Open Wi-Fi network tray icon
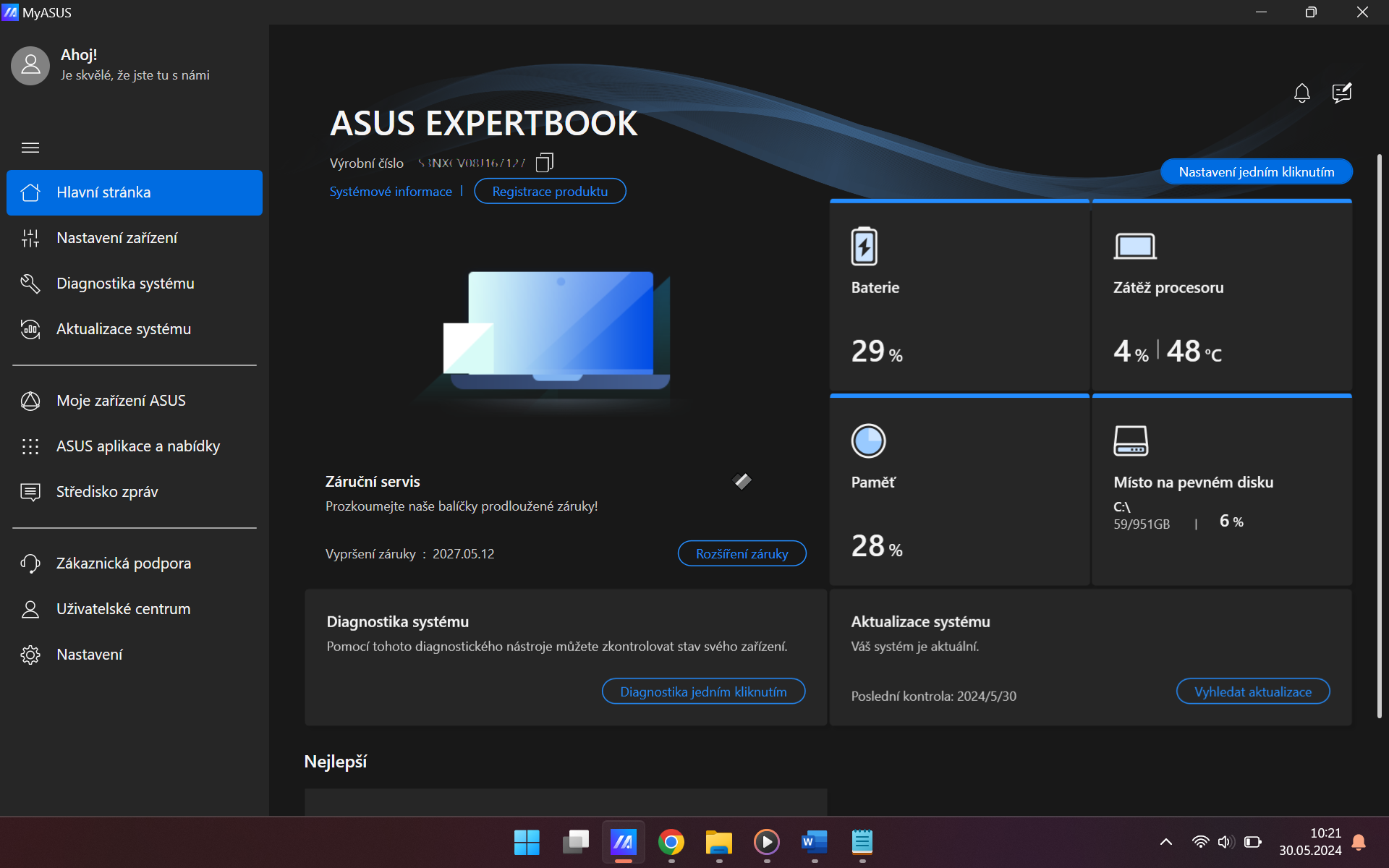 click(x=1200, y=842)
